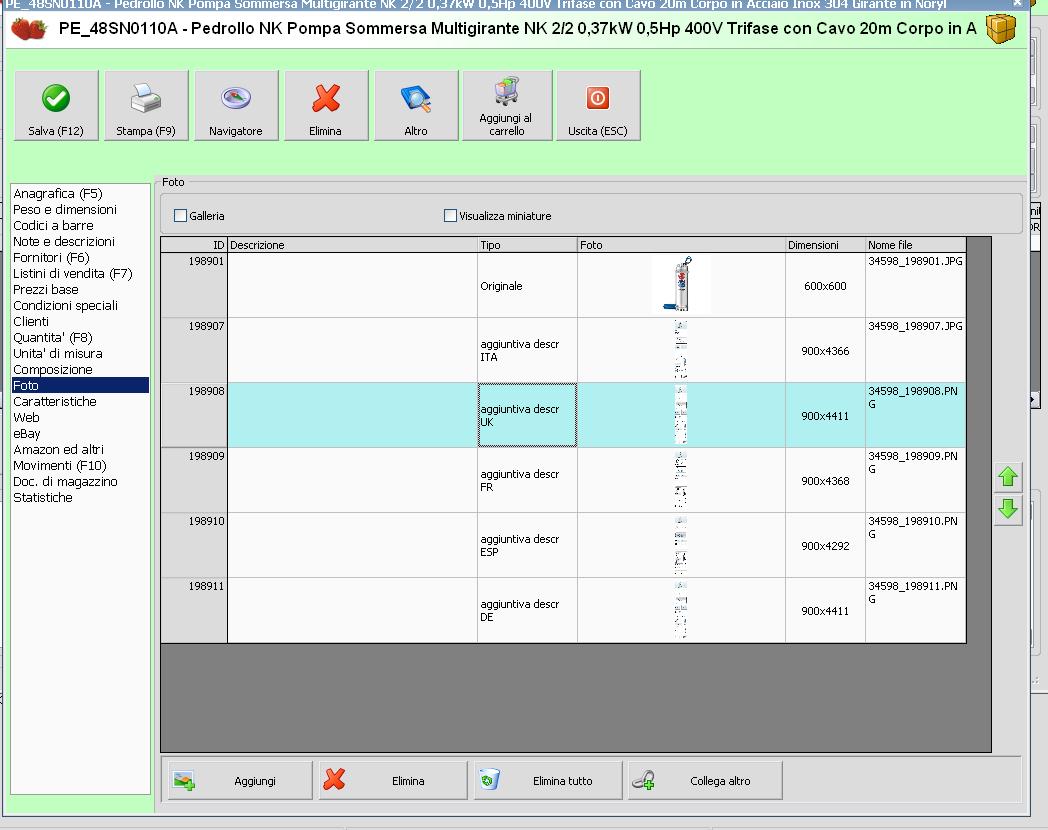Viewport: 1048px width, 830px height.
Task: Click the Elimina tutto button
Action: (548, 781)
